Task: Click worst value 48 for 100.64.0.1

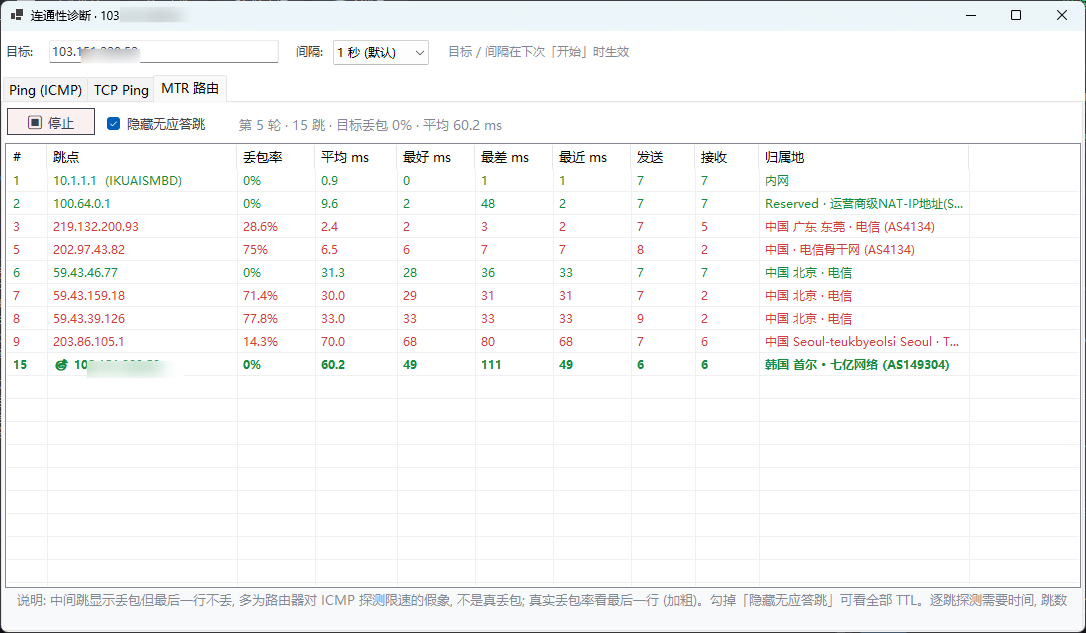Action: pos(488,204)
